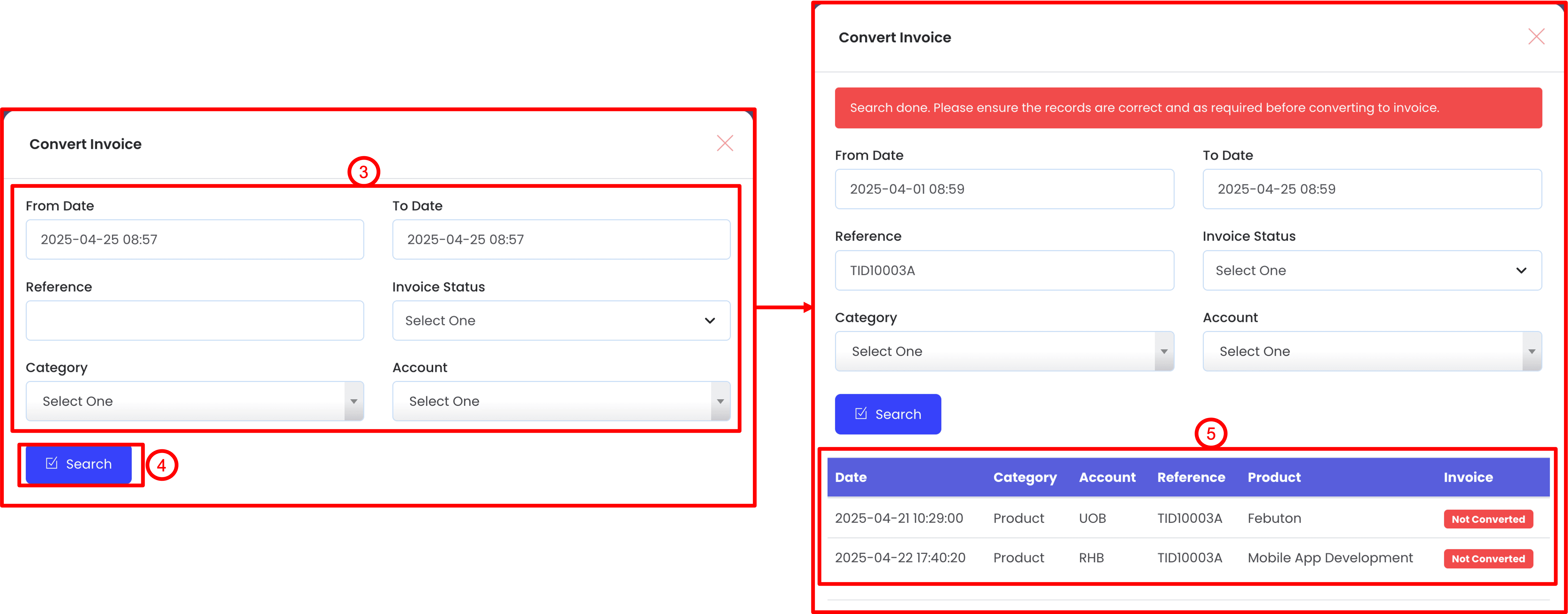Click Reference field containing TID10003A
The width and height of the screenshot is (1568, 614).
[x=1004, y=271]
